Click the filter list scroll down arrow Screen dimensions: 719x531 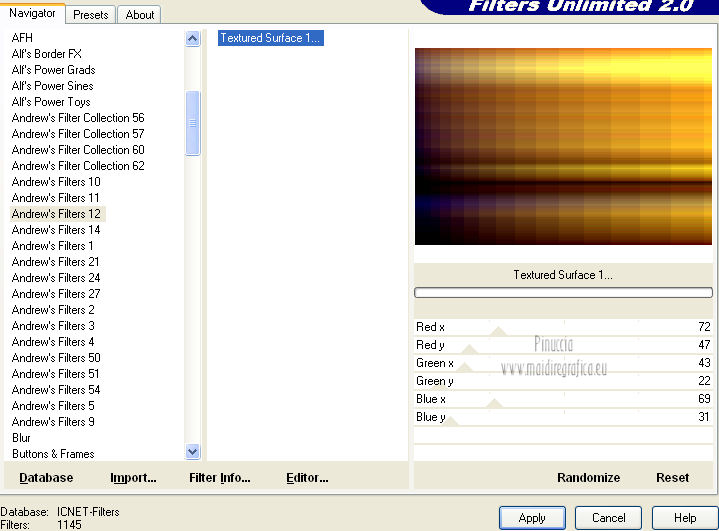[x=193, y=452]
